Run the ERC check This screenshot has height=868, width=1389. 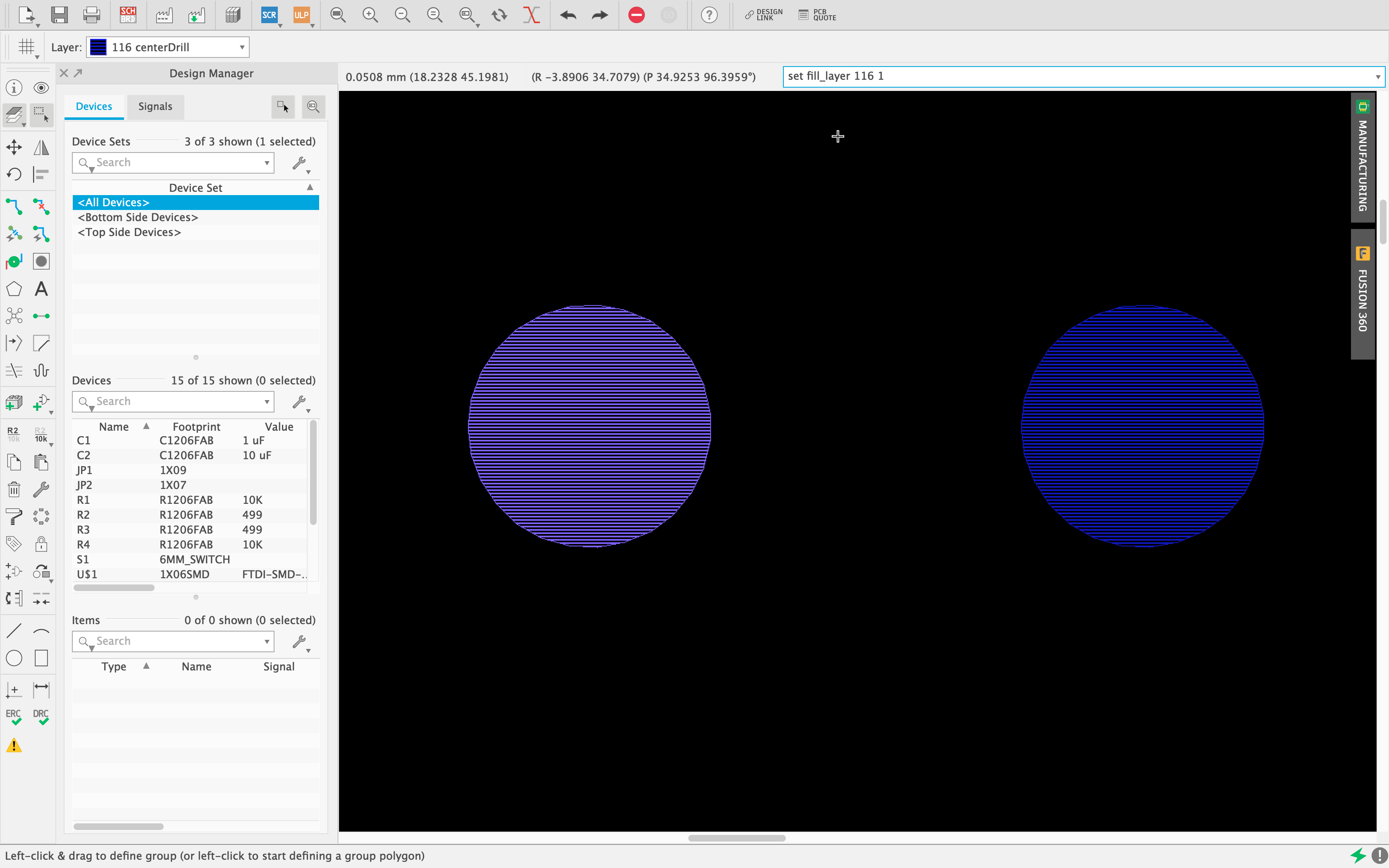(14, 717)
